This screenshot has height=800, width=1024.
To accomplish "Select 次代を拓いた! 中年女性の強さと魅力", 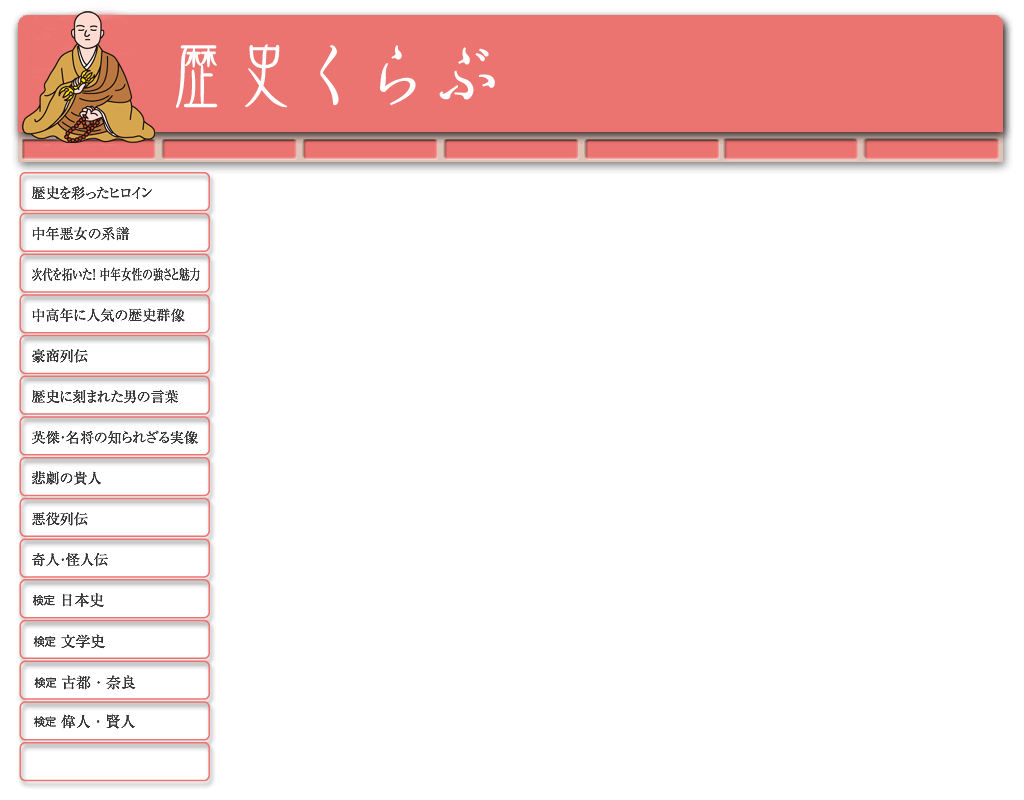I will pos(115,274).
